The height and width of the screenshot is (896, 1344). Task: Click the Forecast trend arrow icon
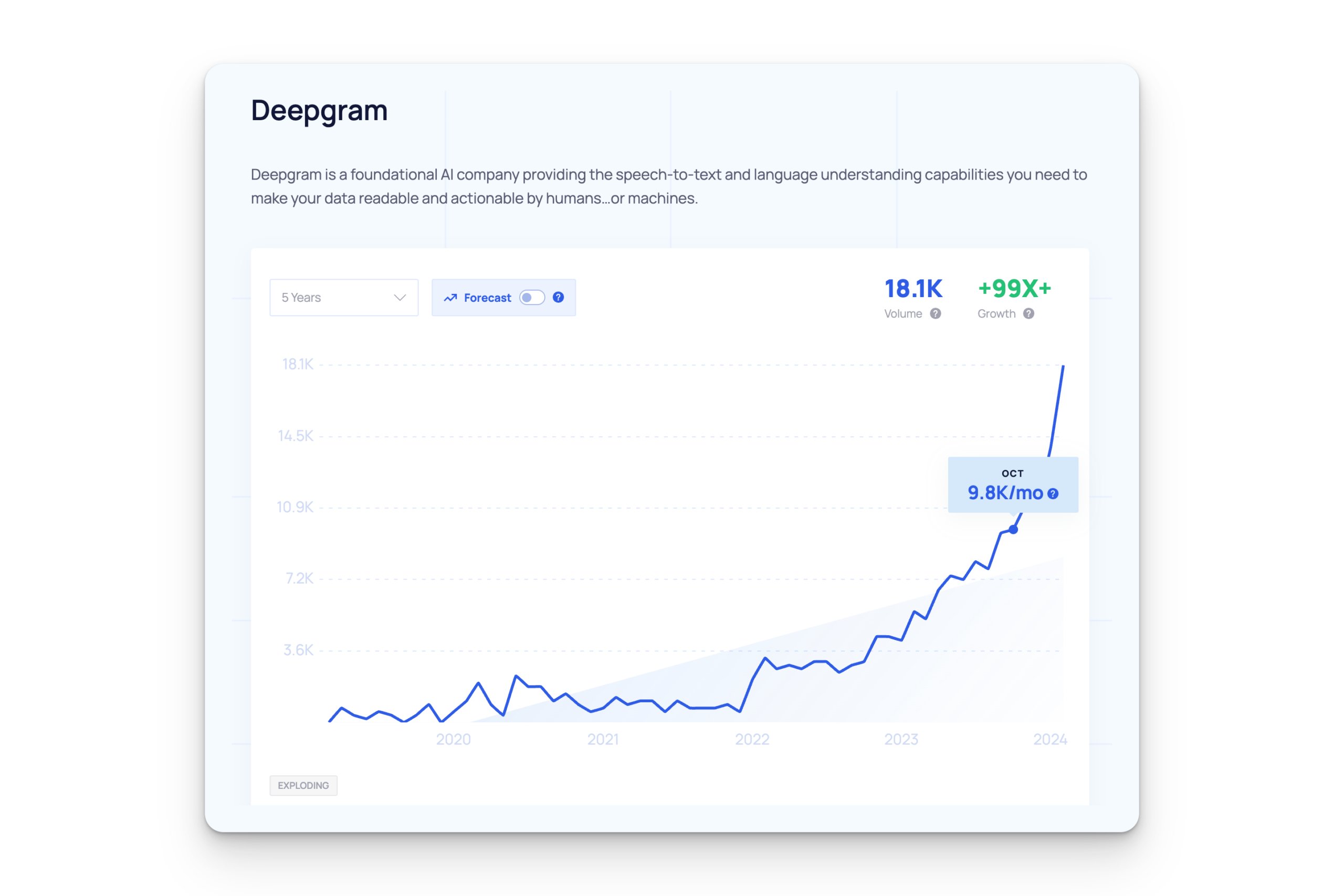pyautogui.click(x=450, y=298)
